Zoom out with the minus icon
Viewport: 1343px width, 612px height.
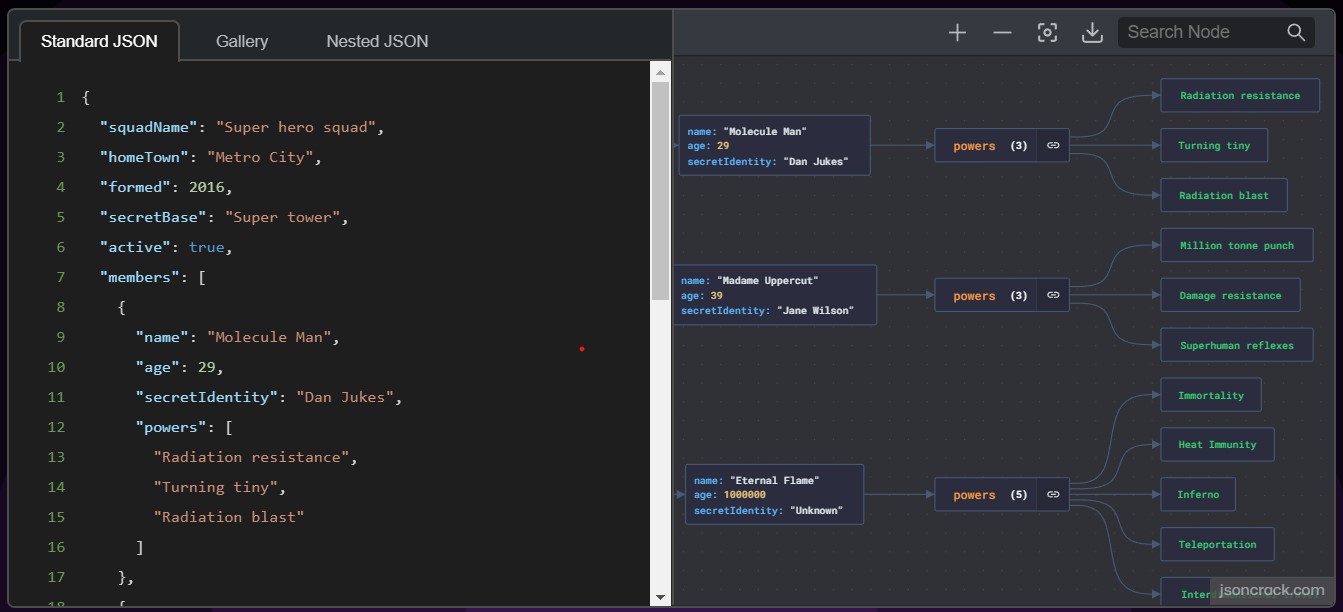1002,33
